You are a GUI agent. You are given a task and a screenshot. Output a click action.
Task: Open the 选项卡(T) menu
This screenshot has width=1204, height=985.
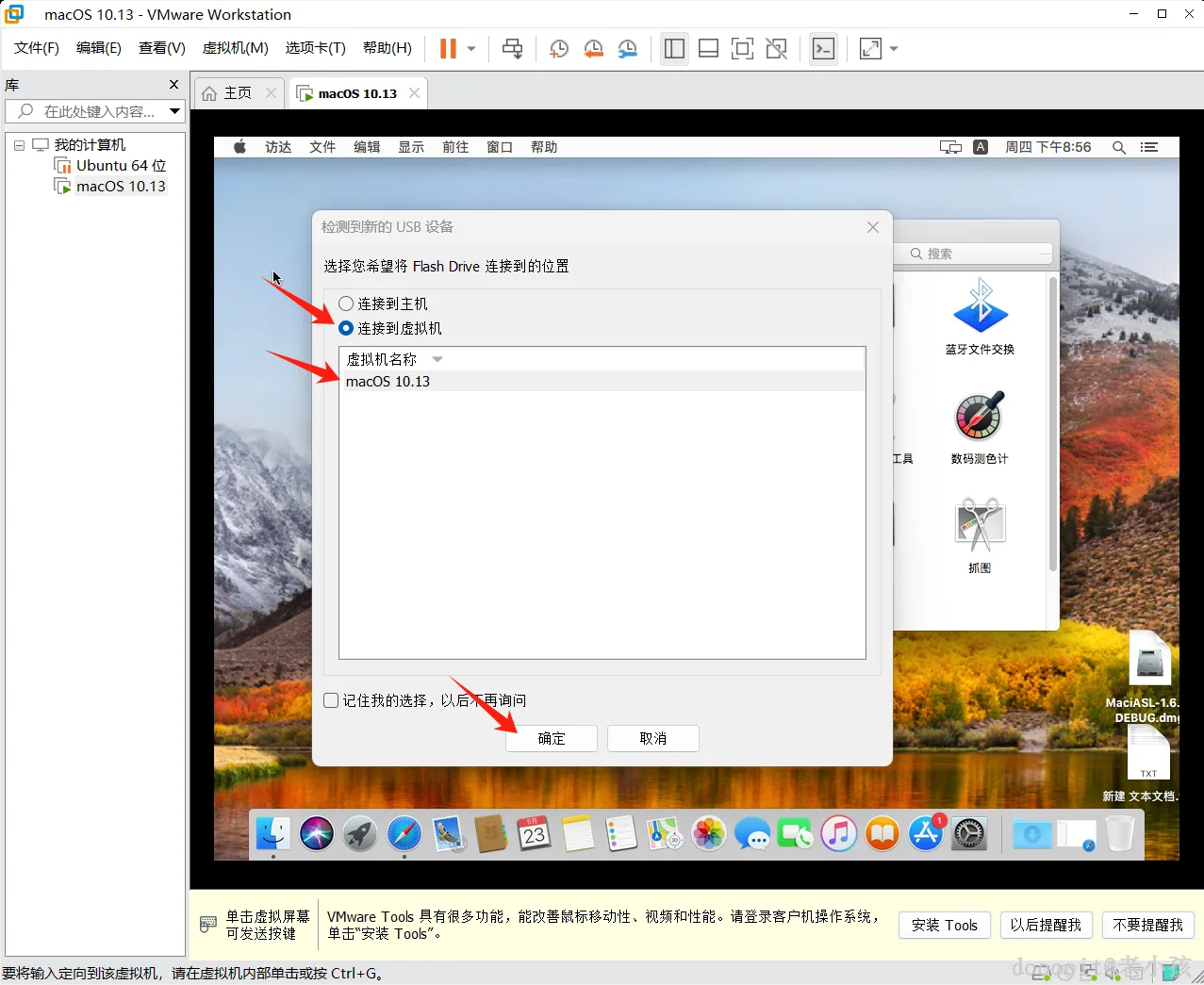click(316, 48)
